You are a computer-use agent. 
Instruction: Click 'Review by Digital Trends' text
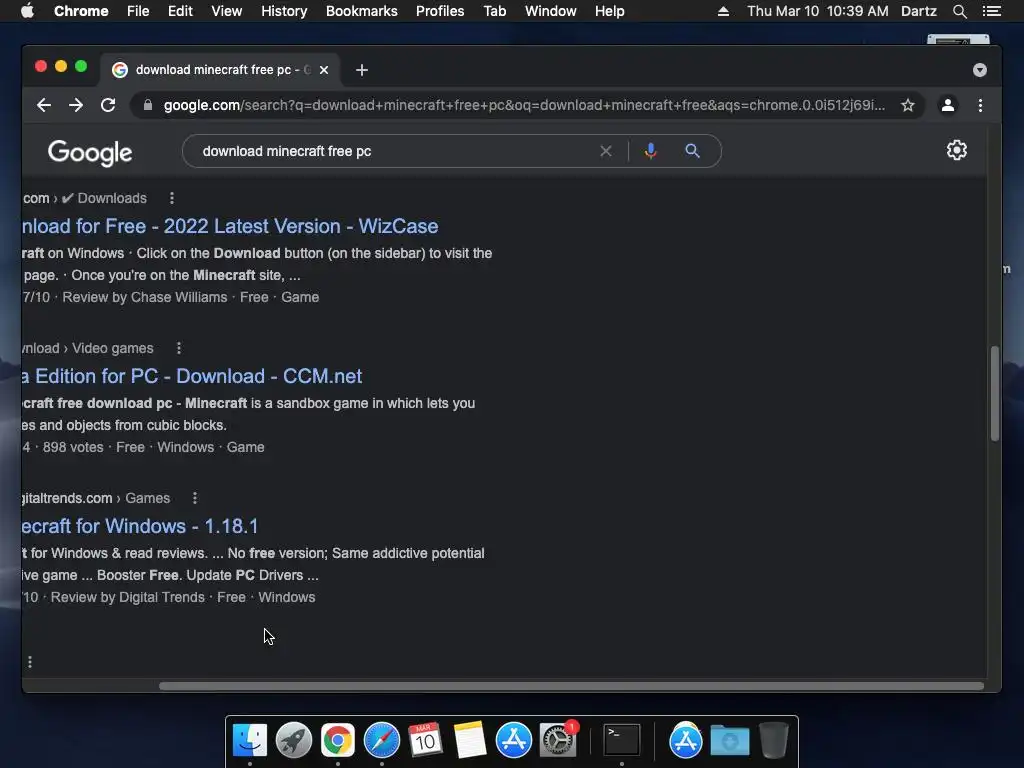click(x=127, y=598)
